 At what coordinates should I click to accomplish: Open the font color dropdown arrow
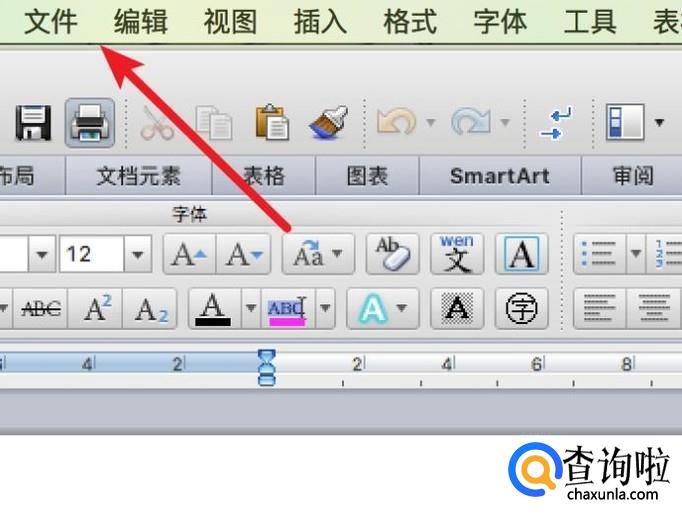(251, 308)
